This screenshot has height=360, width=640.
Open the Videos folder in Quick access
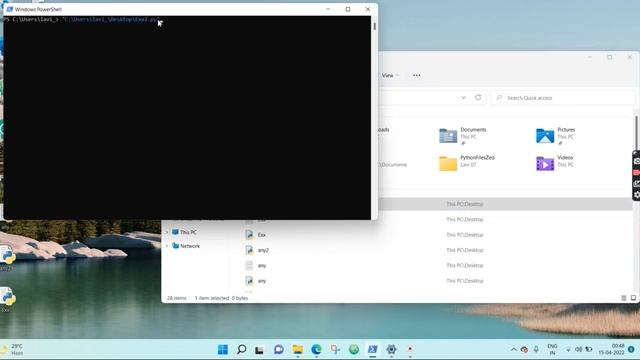coord(555,163)
